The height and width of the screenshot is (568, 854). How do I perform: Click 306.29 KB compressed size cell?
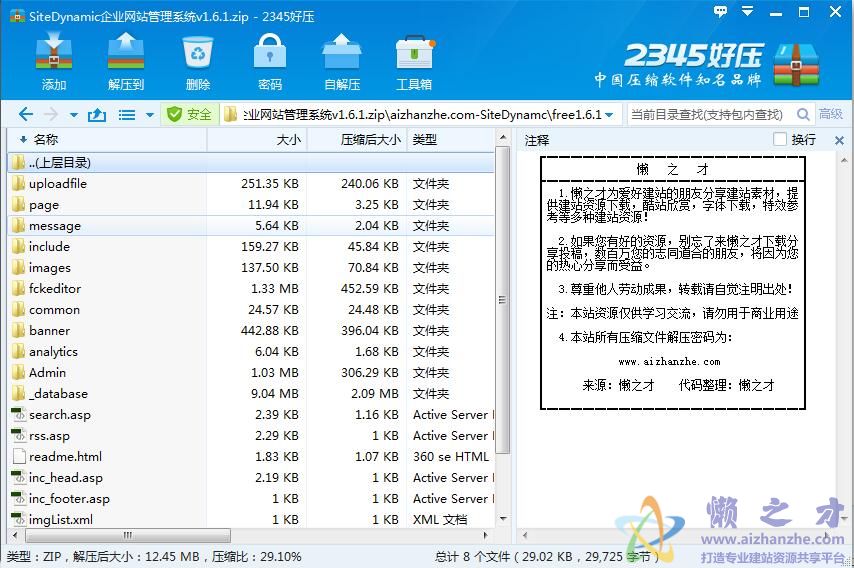tap(370, 372)
